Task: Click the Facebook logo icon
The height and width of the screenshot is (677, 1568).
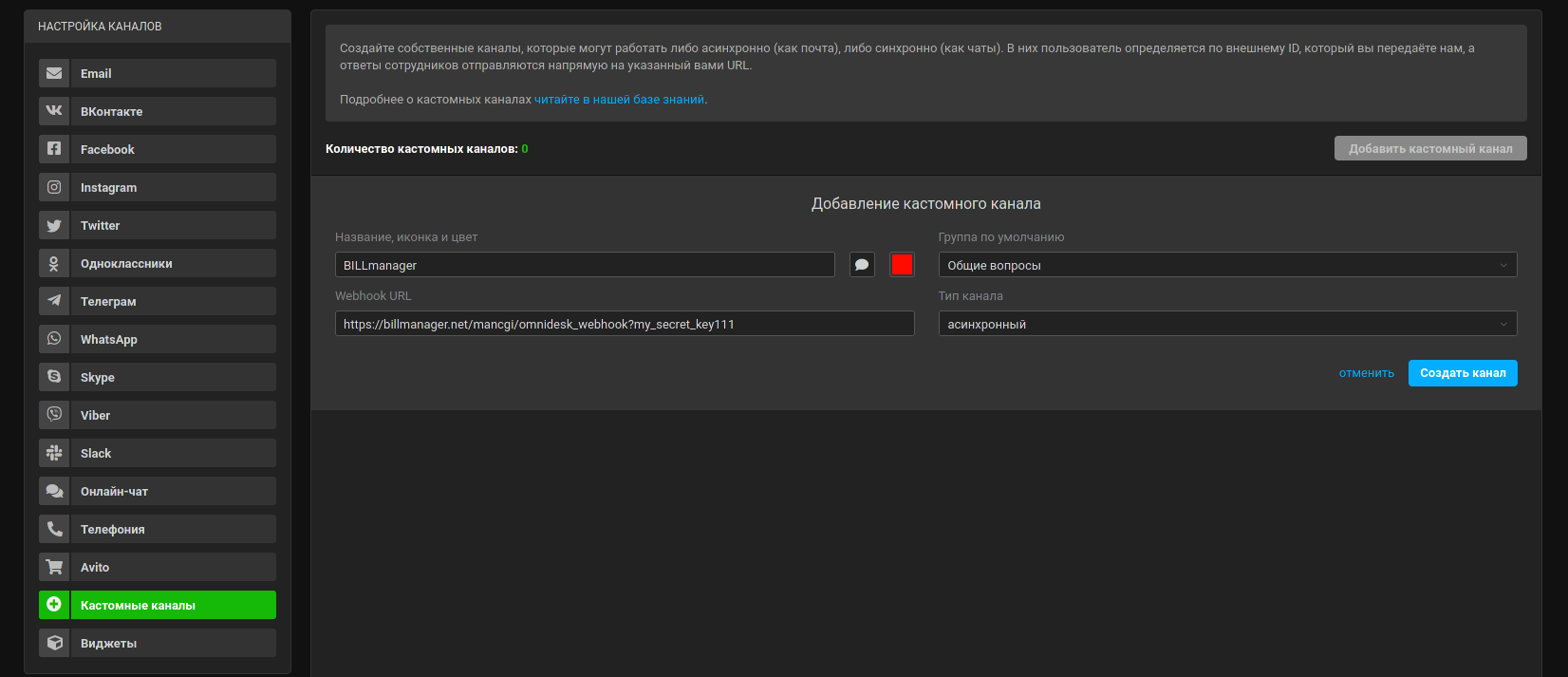Action: (x=54, y=149)
